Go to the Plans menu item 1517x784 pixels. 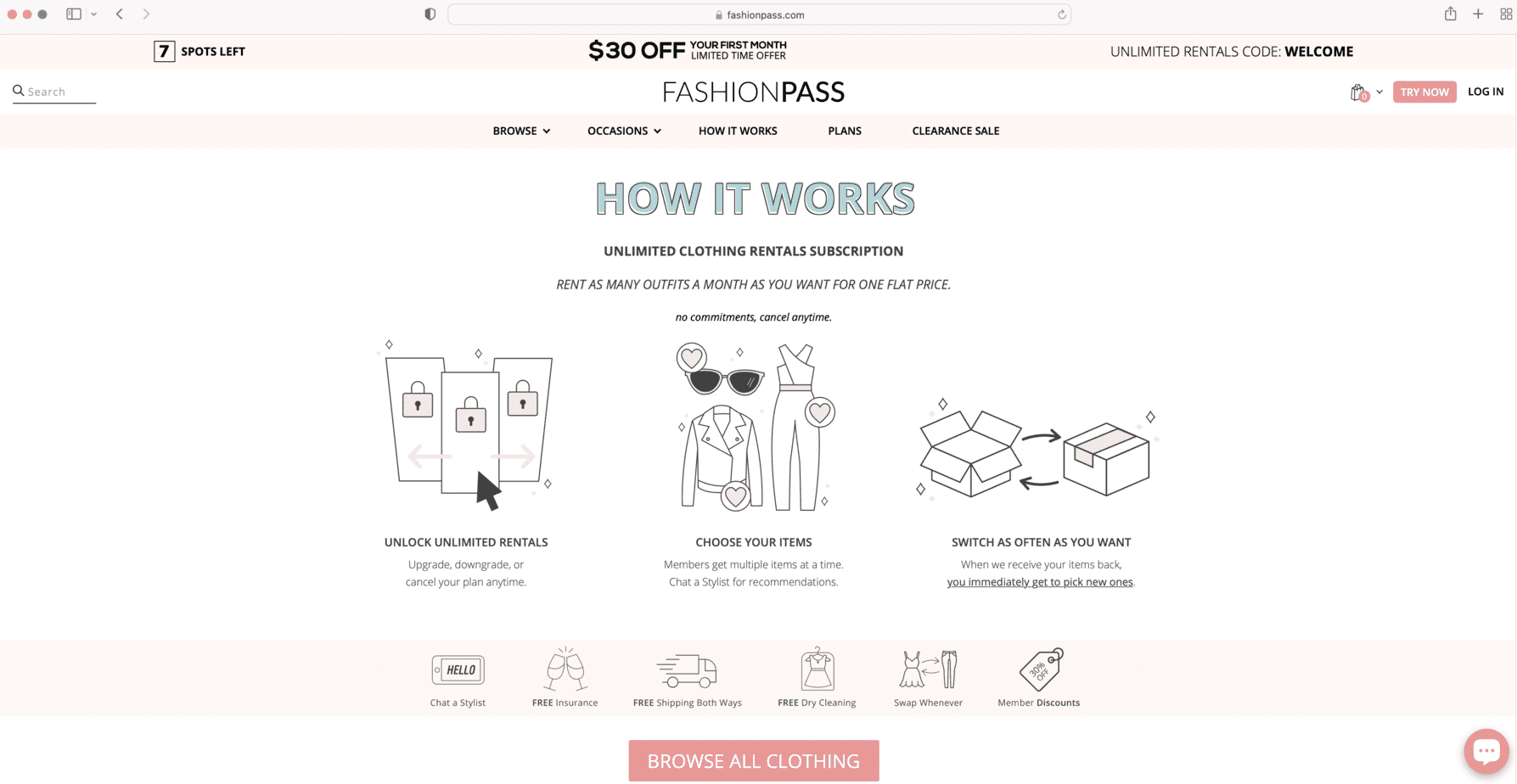point(845,131)
